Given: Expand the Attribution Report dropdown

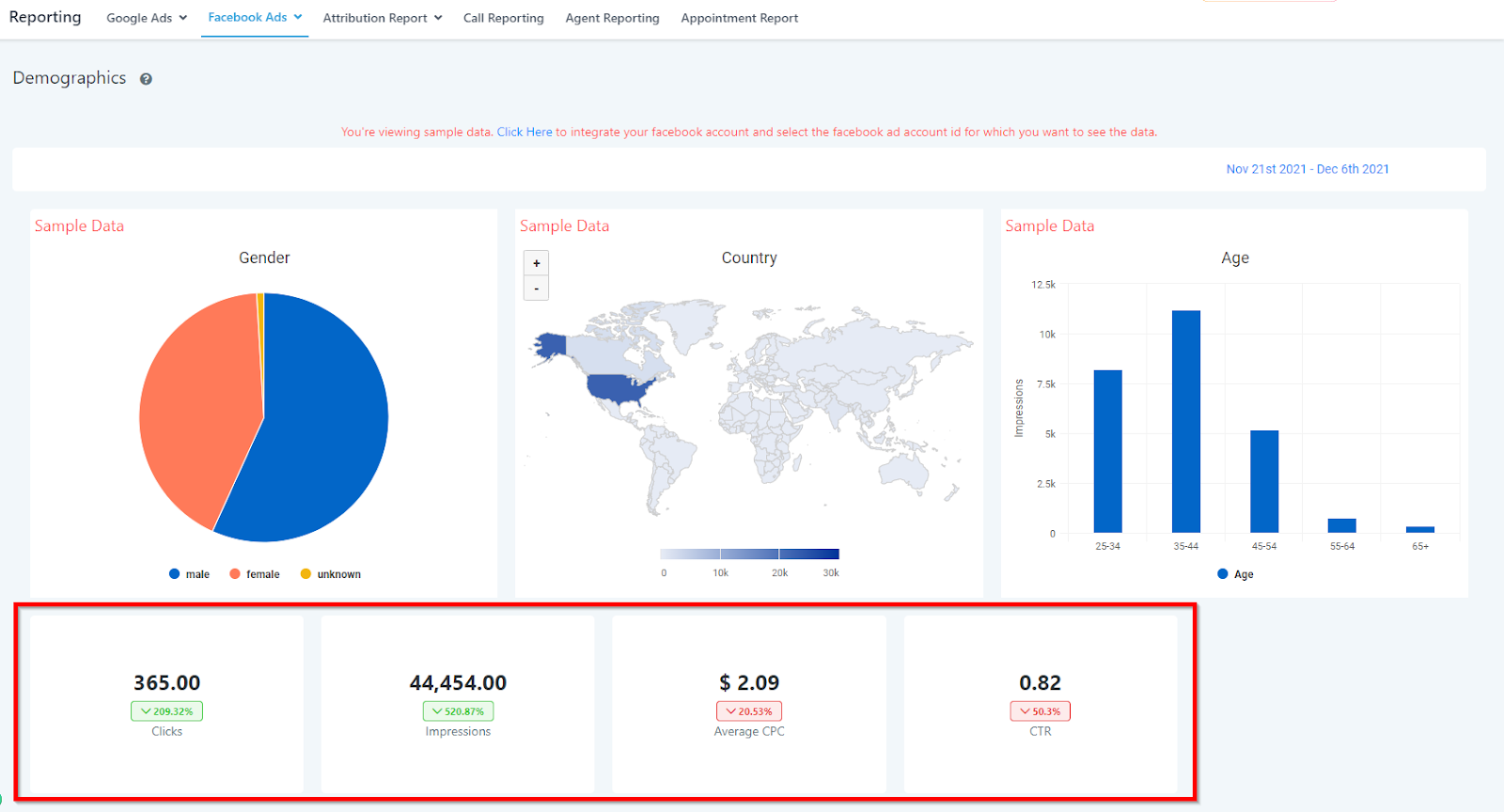Looking at the screenshot, I should (383, 18).
